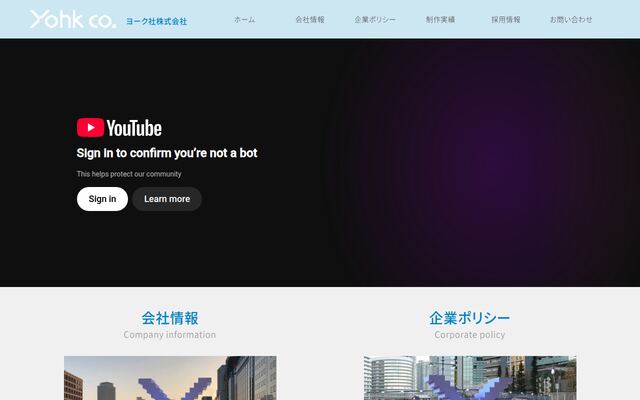Click the 'This helps protect our community' text
This screenshot has height=400, width=640.
pyautogui.click(x=129, y=174)
